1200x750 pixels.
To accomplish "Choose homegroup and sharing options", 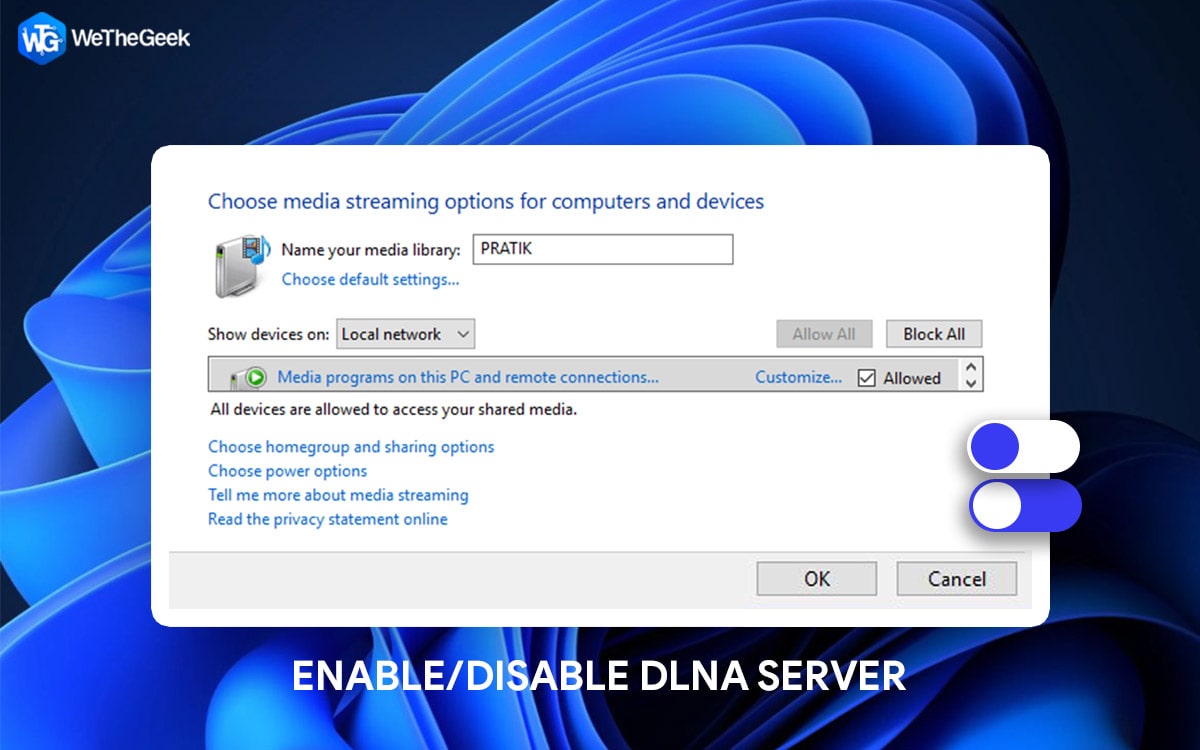I will [350, 446].
